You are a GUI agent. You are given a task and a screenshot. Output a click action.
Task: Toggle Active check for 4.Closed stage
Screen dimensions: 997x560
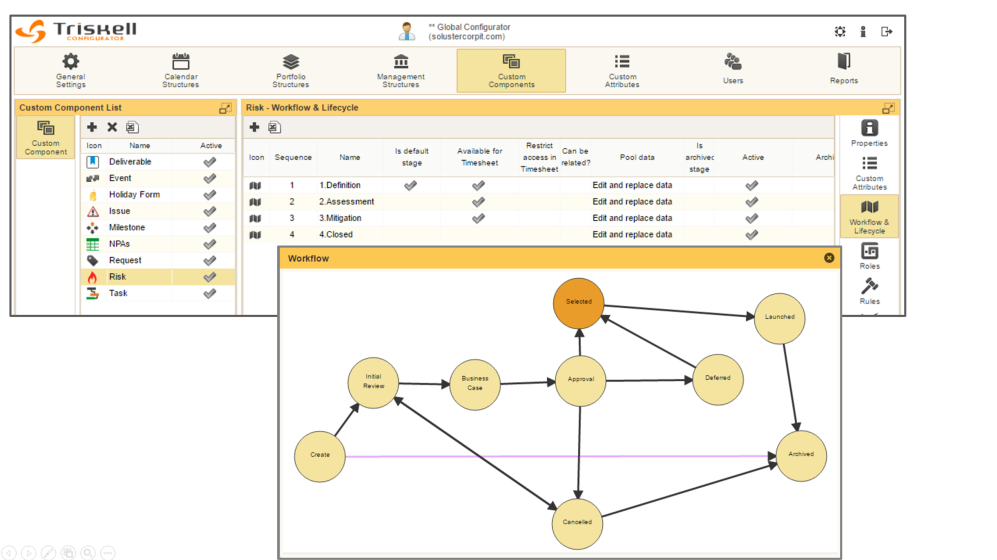tap(752, 235)
